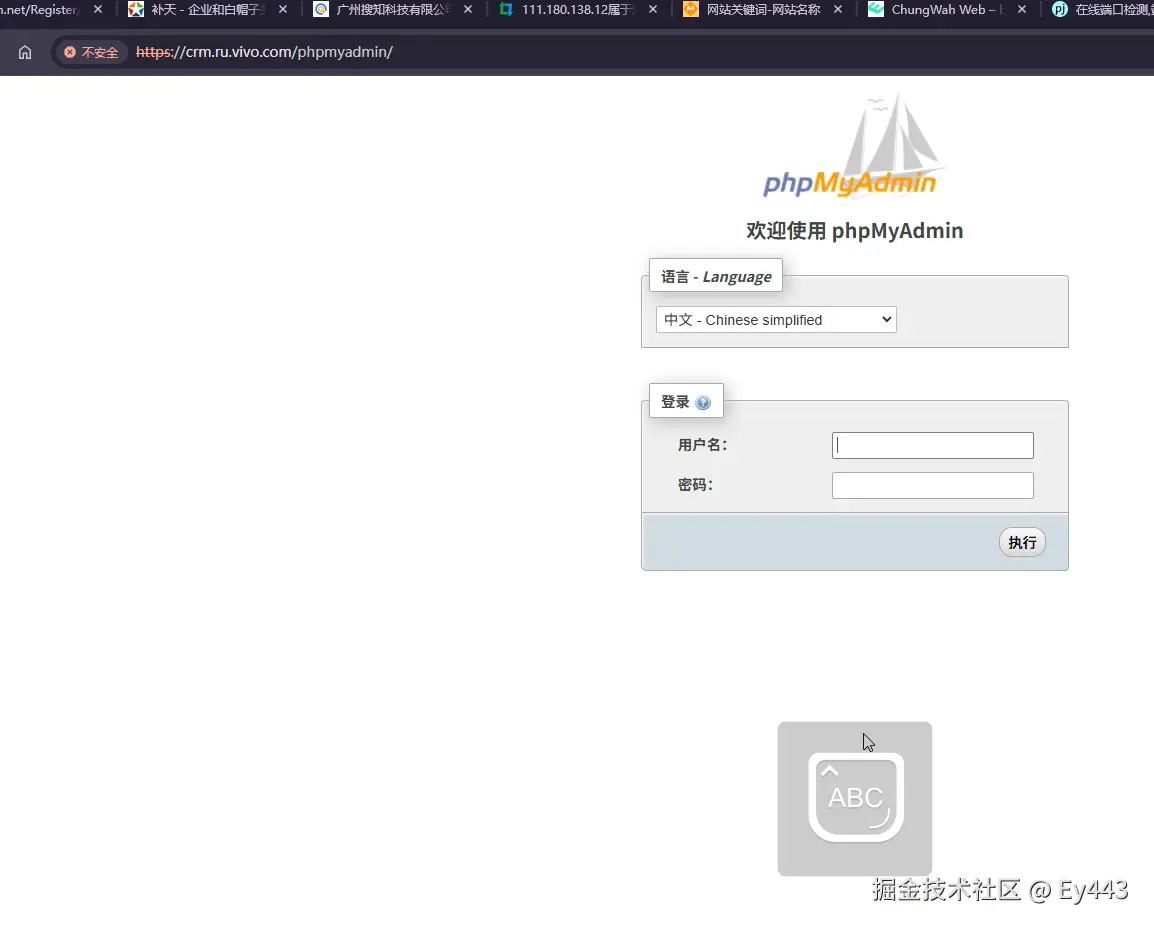Click the 不安全 security warning badge
The width and height of the screenshot is (1154, 930).
tap(91, 52)
